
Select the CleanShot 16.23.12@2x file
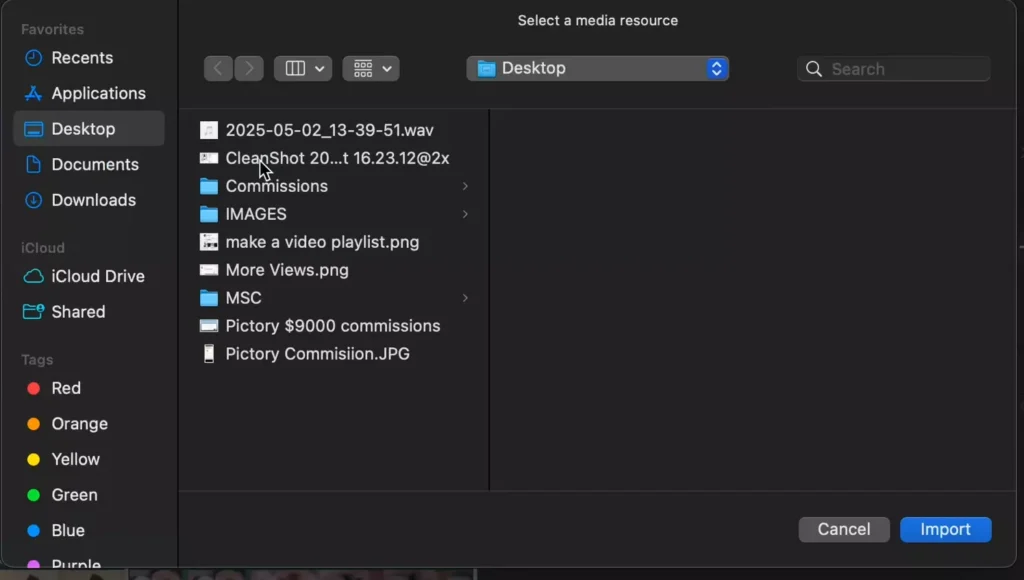click(335, 158)
